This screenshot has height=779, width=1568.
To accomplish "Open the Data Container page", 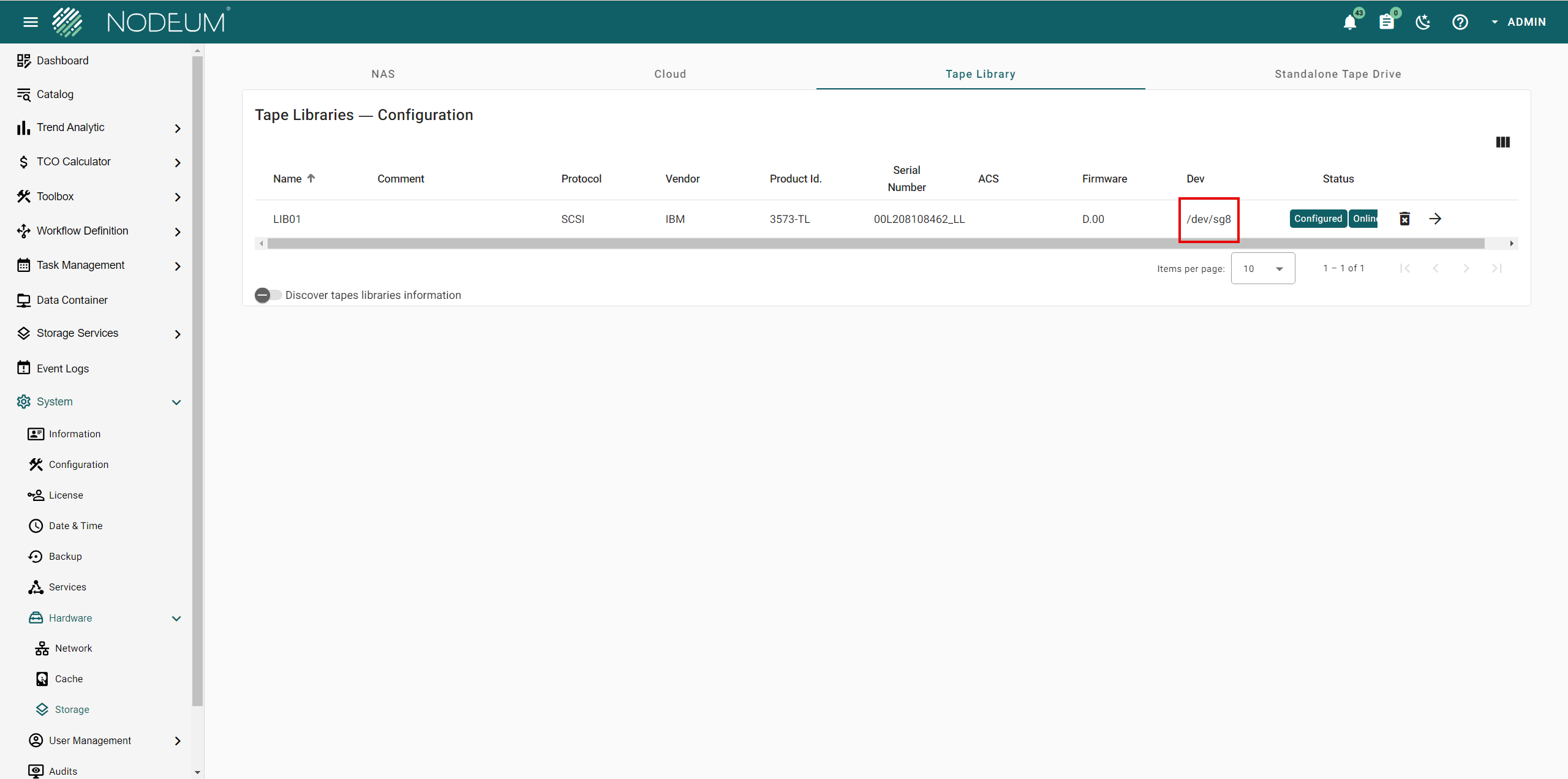I will click(72, 300).
